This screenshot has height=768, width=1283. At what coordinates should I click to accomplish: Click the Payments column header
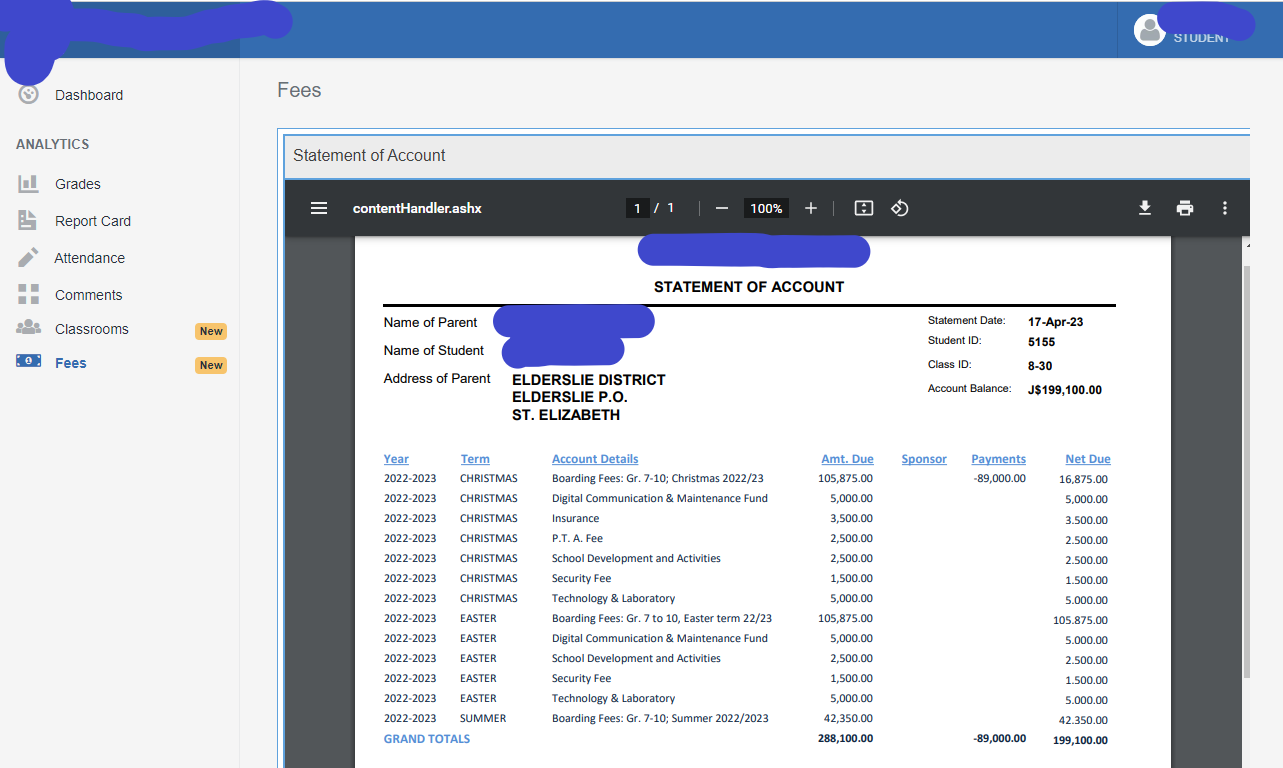[x=998, y=459]
